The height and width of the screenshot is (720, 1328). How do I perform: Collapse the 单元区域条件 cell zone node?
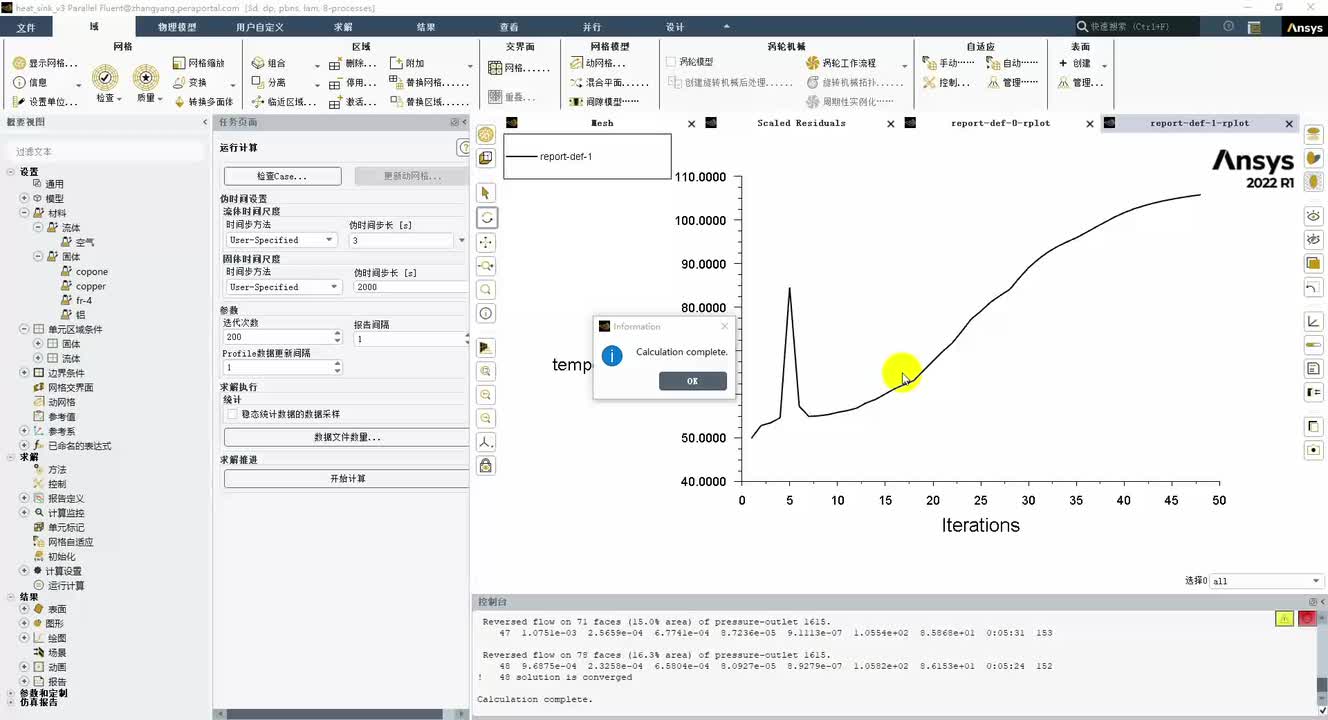click(x=24, y=329)
